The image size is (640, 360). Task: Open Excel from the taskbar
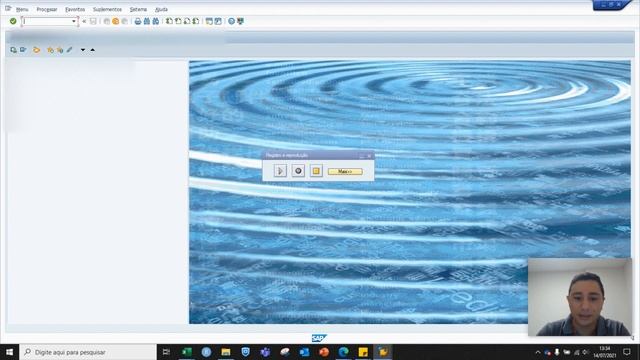click(x=187, y=352)
